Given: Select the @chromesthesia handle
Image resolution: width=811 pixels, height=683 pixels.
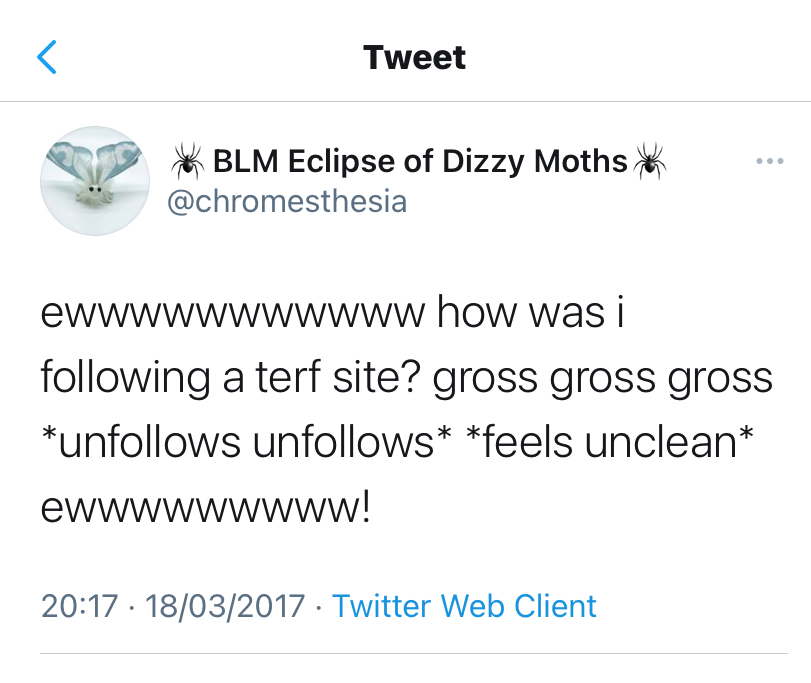Looking at the screenshot, I should [x=285, y=201].
